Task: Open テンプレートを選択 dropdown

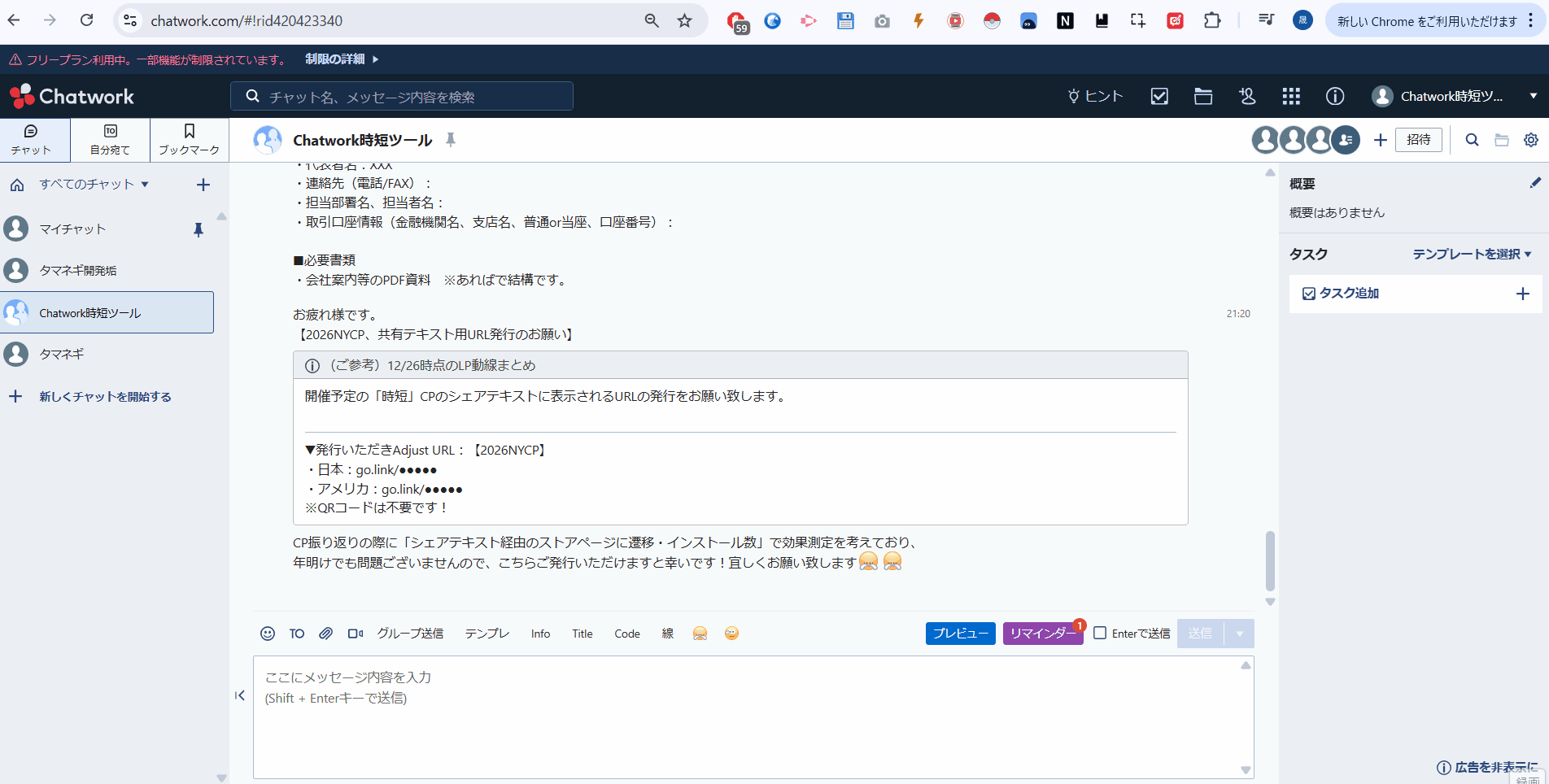Action: 1473,255
